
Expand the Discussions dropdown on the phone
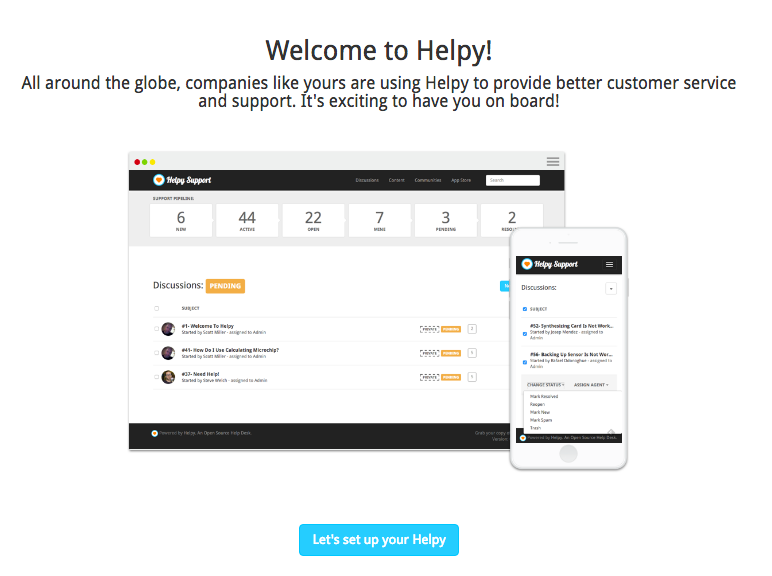click(611, 288)
